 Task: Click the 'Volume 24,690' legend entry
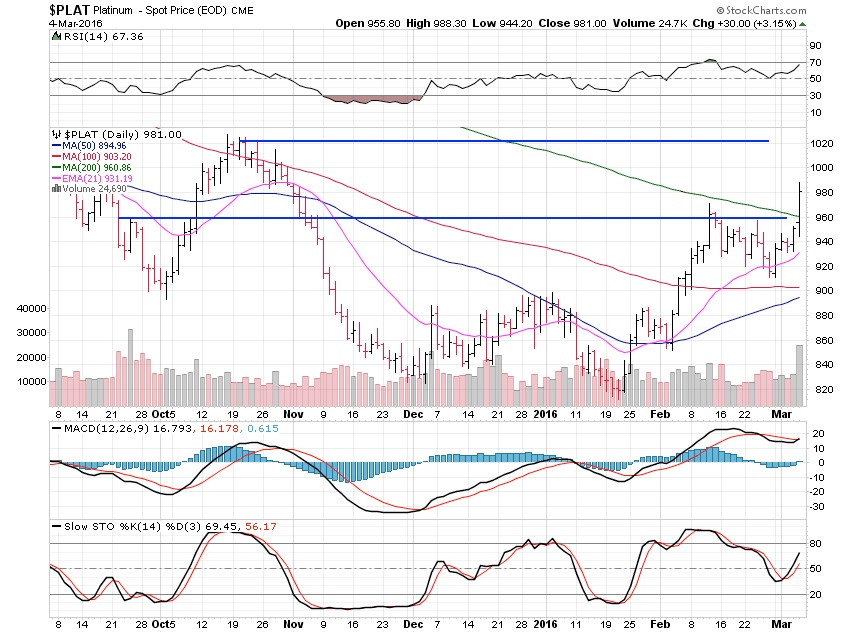94,189
